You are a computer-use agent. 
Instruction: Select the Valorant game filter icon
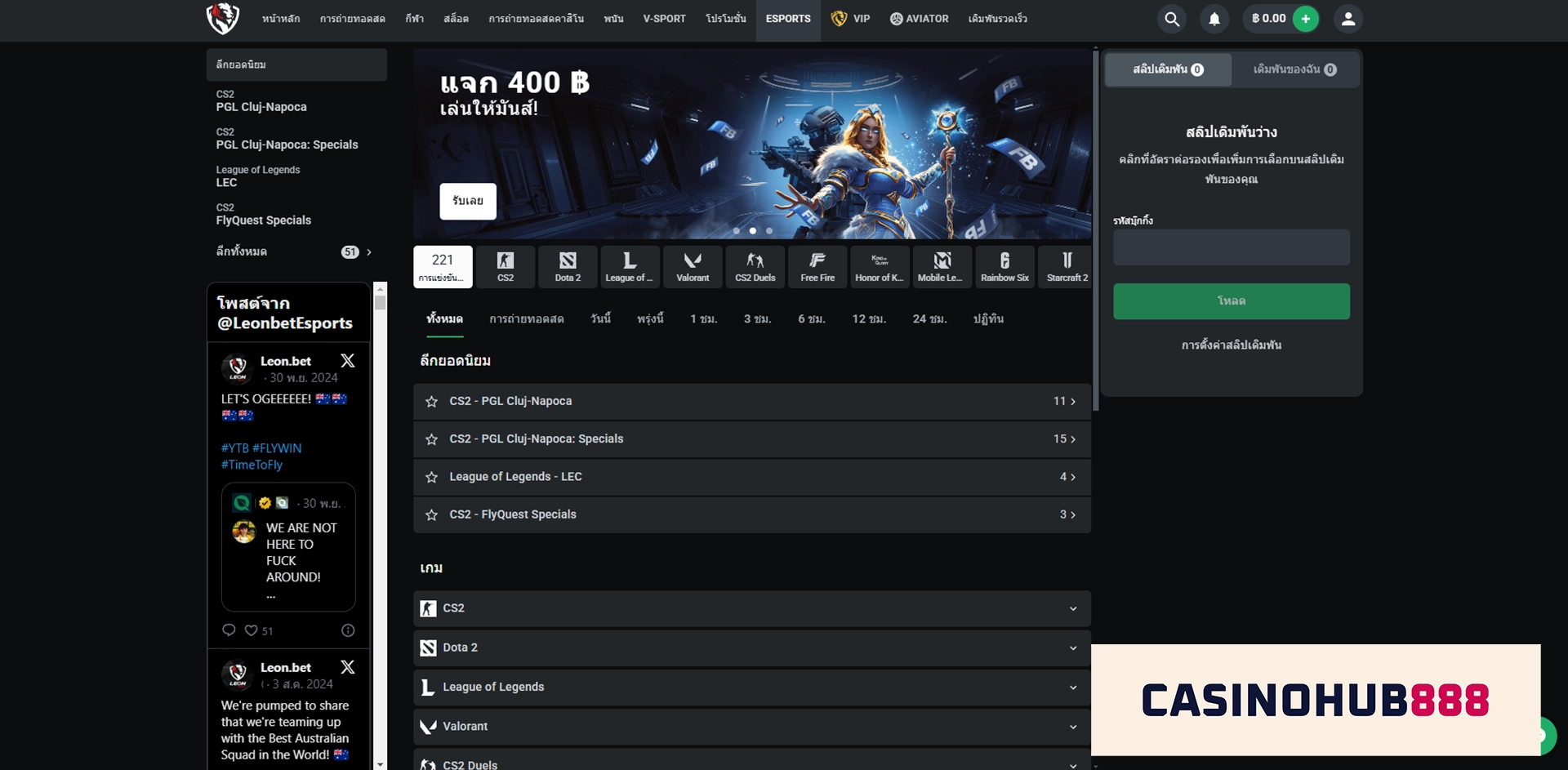(x=693, y=266)
